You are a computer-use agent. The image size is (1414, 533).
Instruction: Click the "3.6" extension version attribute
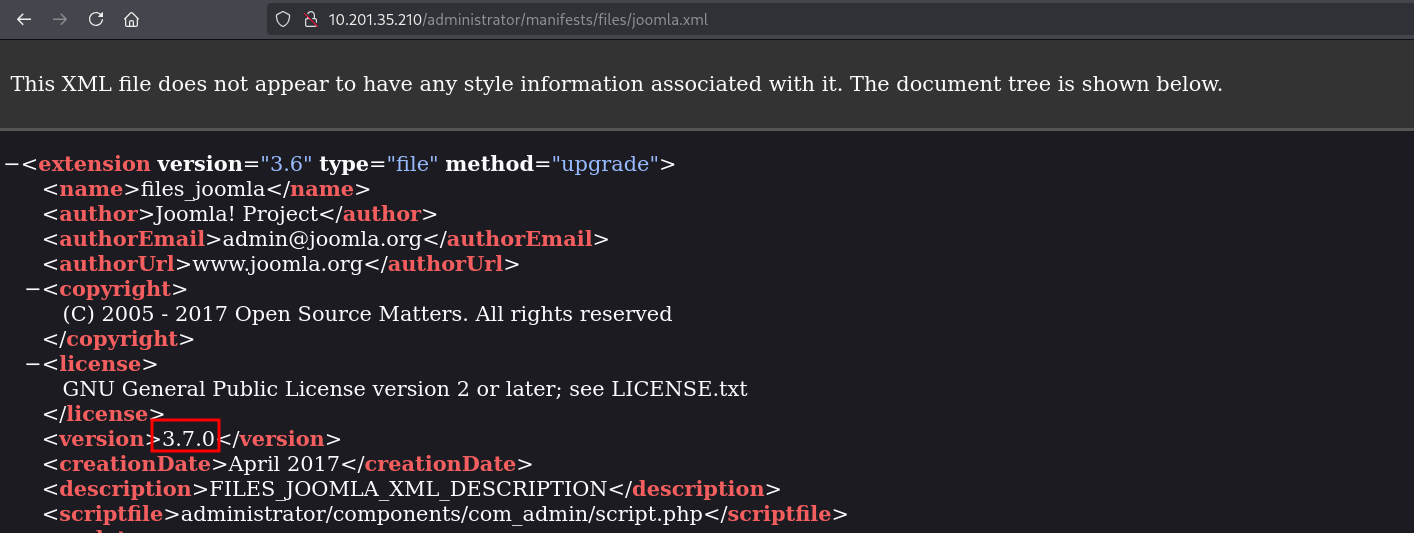pyautogui.click(x=286, y=164)
